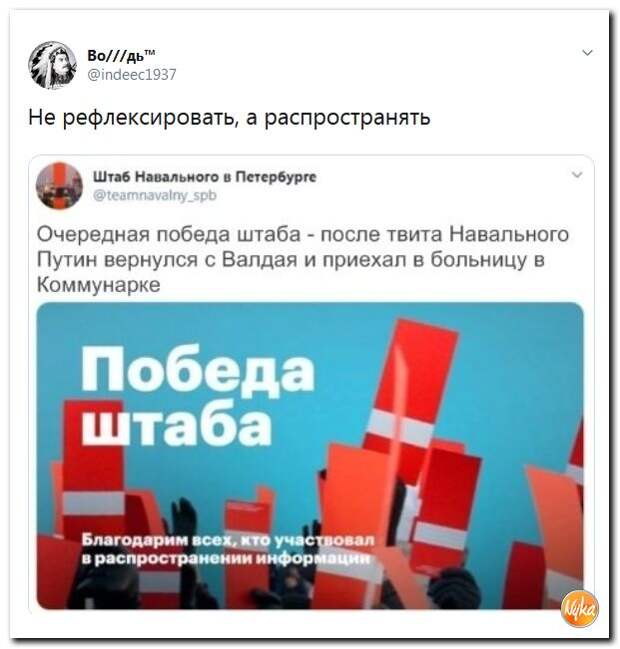
Task: Click 'Навального' in the quoted tweet text
Action: click(509, 234)
